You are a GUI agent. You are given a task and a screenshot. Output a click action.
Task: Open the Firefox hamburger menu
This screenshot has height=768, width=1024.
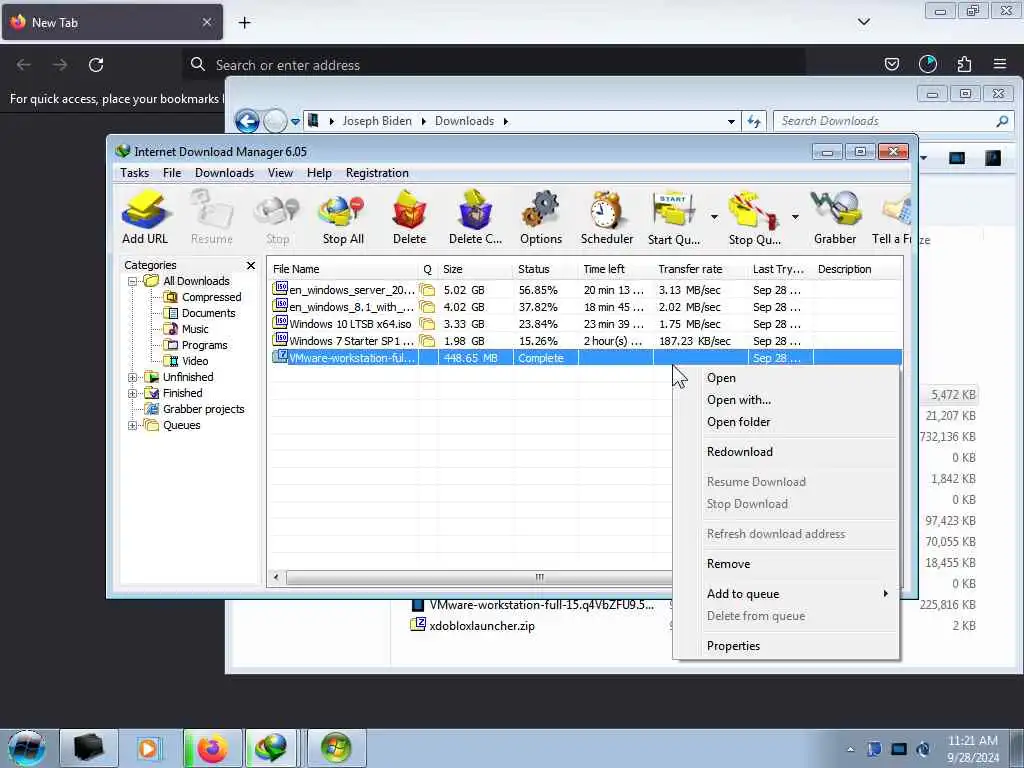tap(999, 64)
